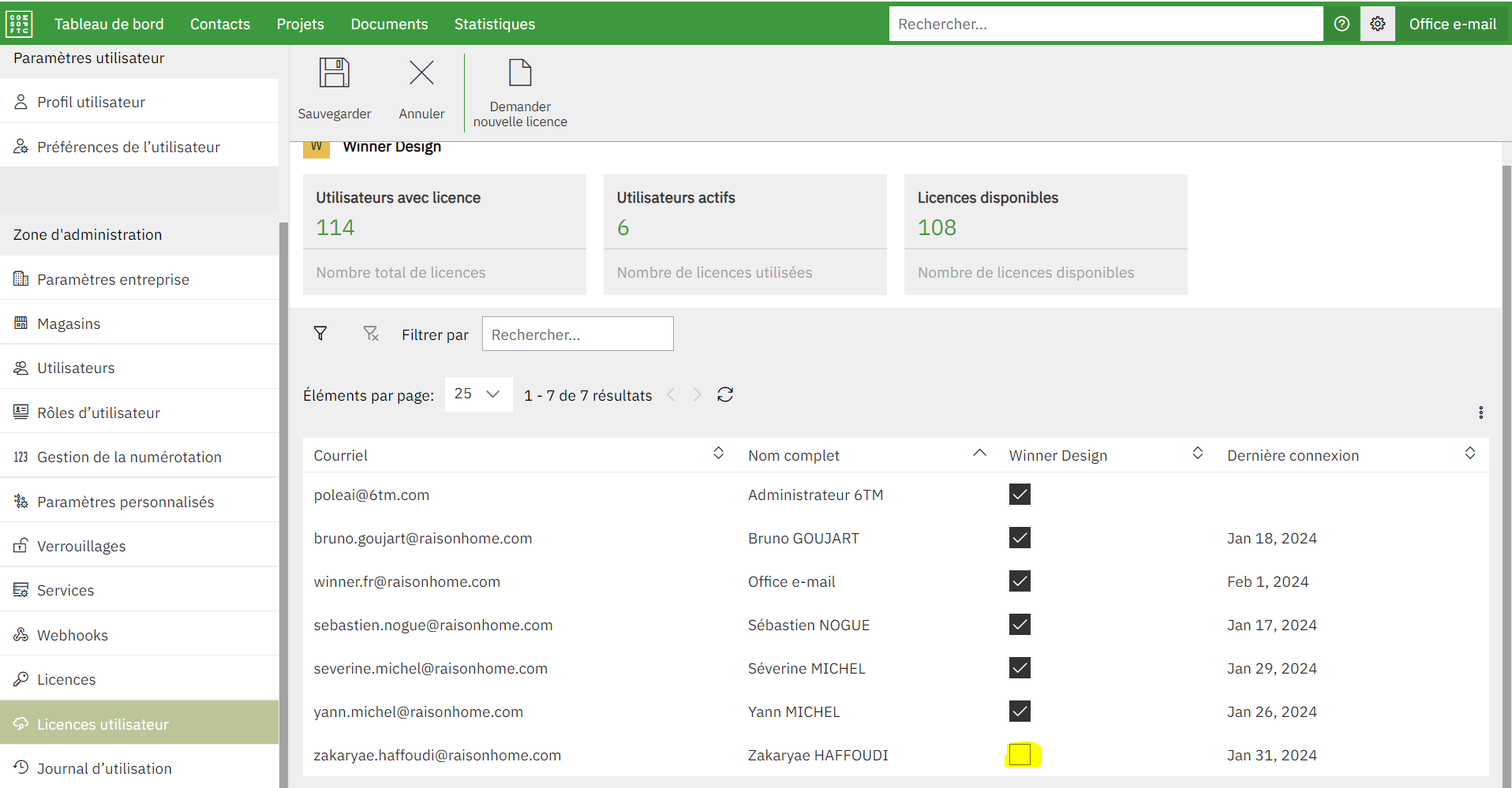Open the filter funnel icon
The height and width of the screenshot is (788, 1512).
pos(320,334)
